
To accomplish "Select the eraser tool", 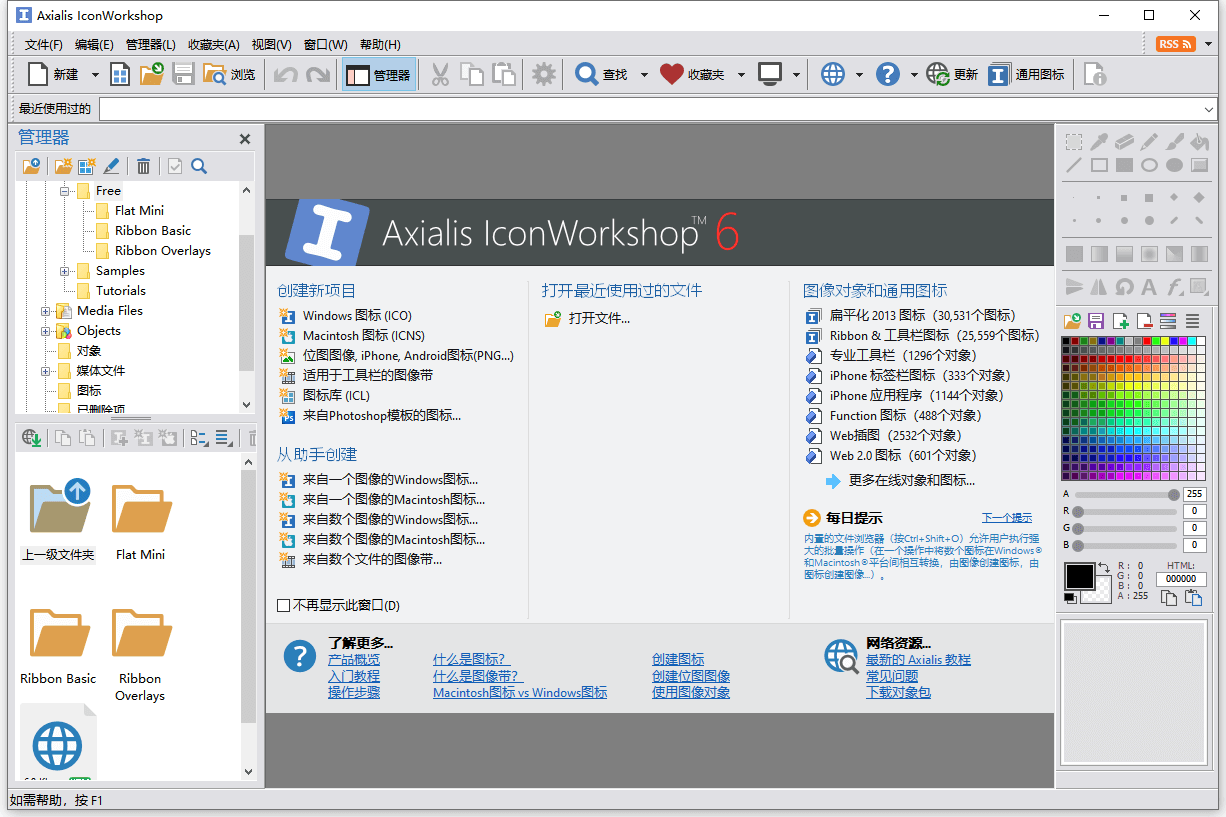I will pos(1124,142).
